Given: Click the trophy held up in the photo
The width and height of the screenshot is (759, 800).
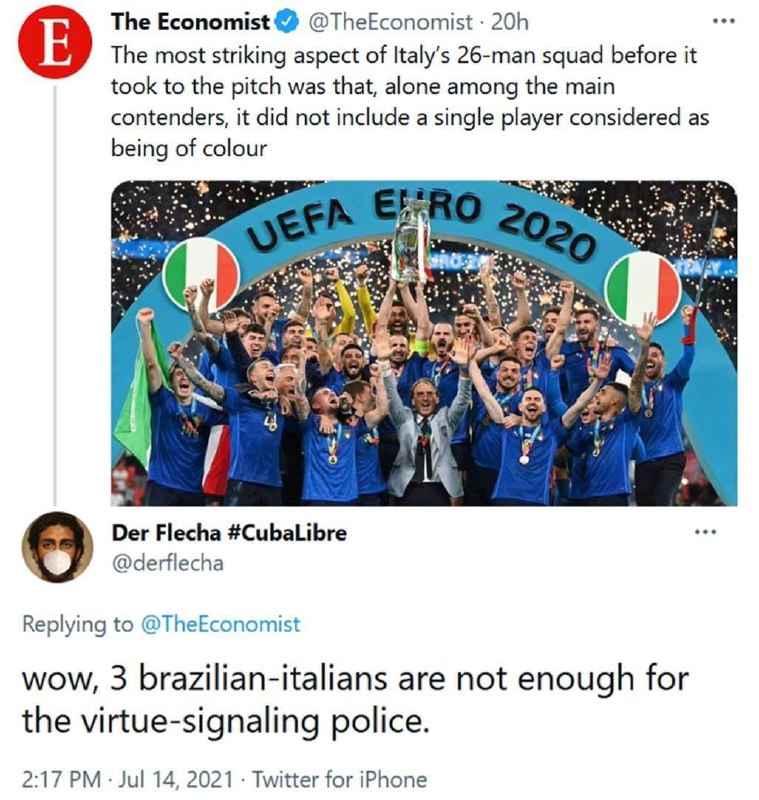Looking at the screenshot, I should coord(410,240).
